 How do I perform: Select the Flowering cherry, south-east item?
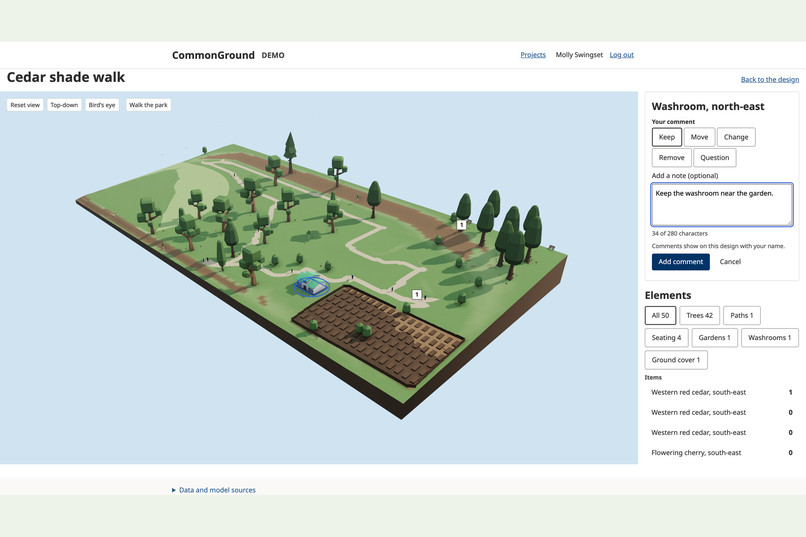click(722, 453)
